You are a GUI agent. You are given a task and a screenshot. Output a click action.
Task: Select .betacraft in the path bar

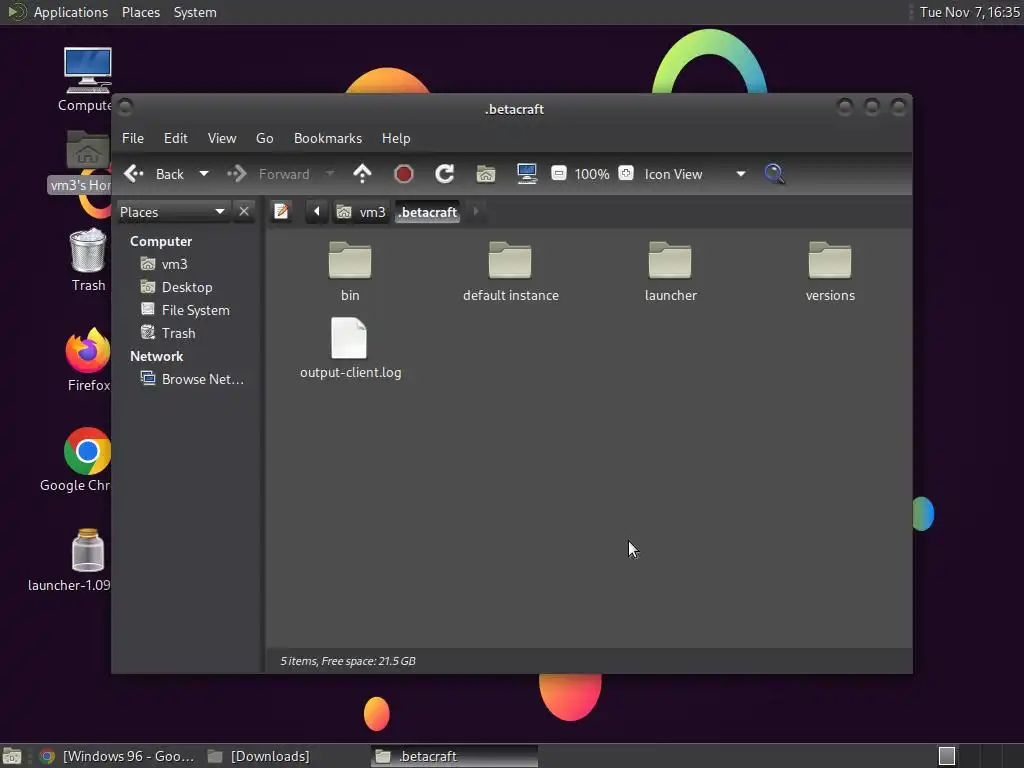click(428, 212)
